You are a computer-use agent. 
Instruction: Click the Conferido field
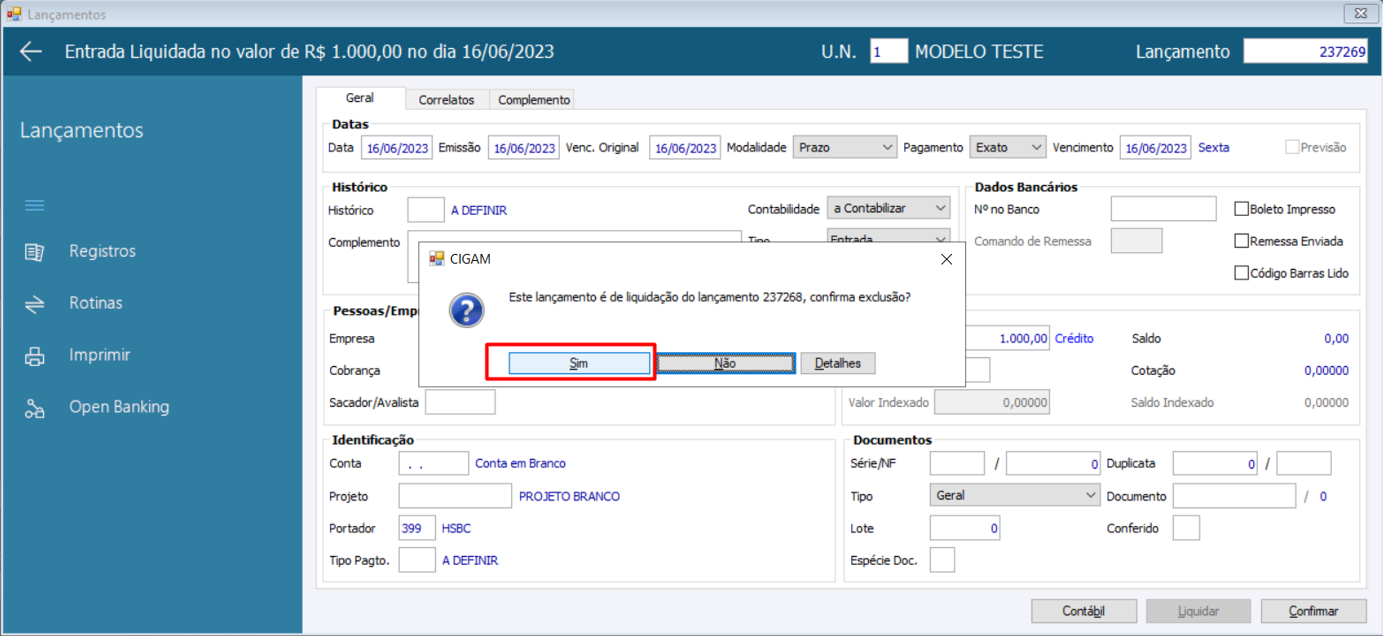click(1186, 528)
